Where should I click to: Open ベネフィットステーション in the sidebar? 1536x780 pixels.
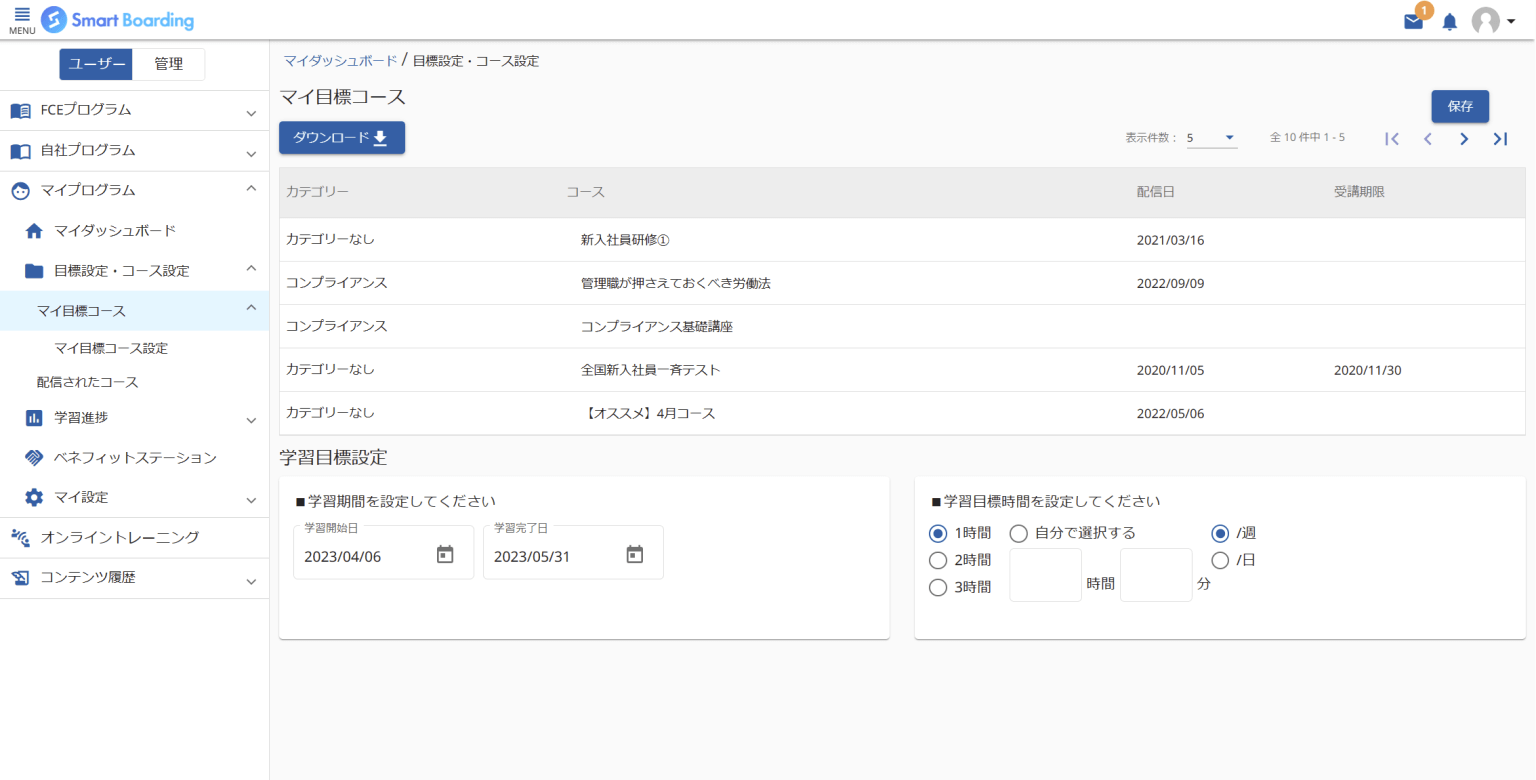134,458
